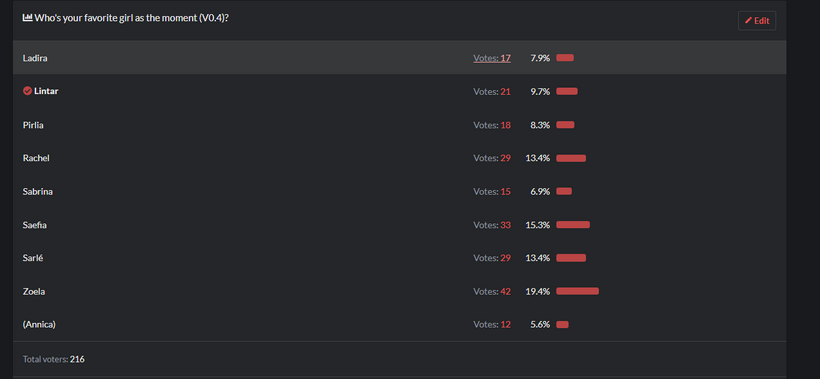Image resolution: width=820 pixels, height=379 pixels.
Task: Select the Pirlia poll option
Action: (x=400, y=125)
